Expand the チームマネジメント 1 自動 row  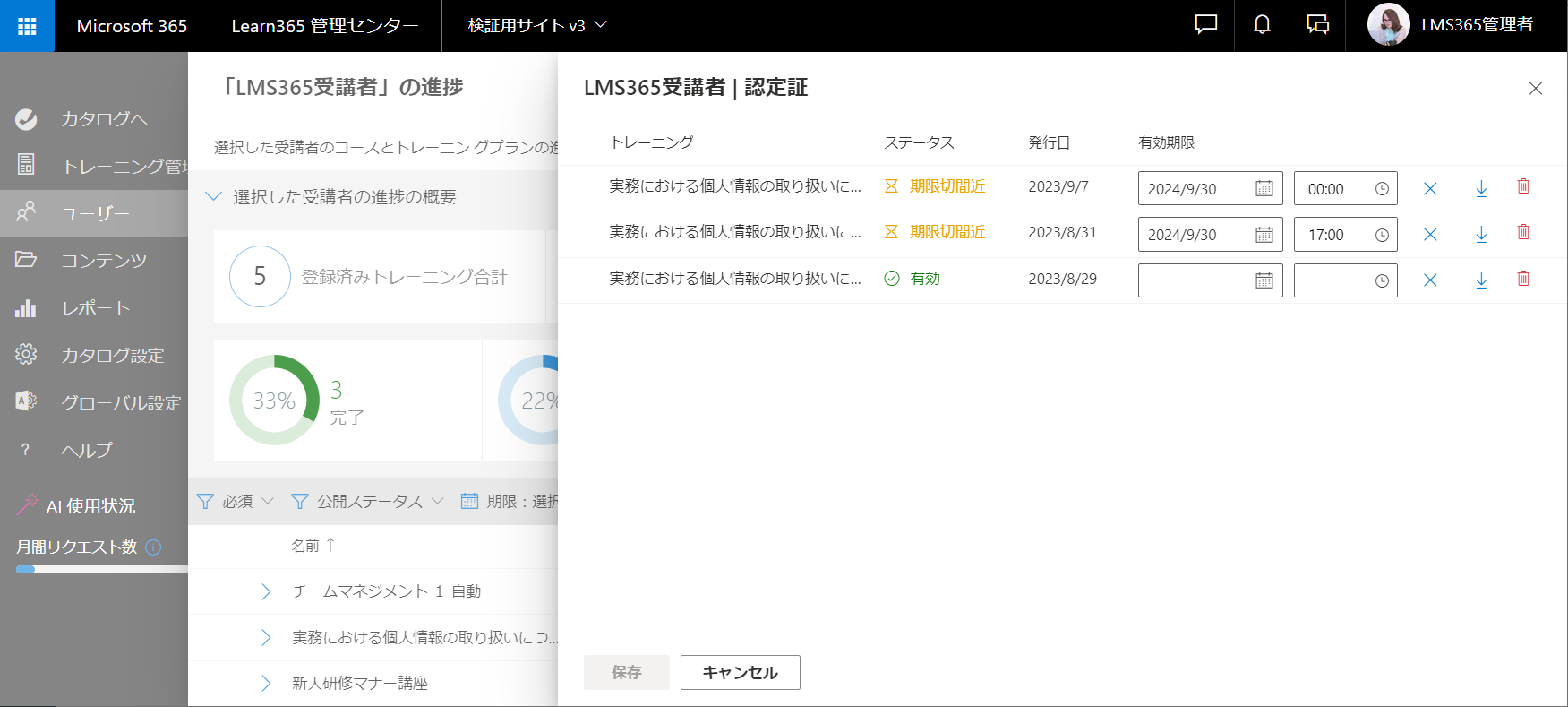pyautogui.click(x=266, y=591)
